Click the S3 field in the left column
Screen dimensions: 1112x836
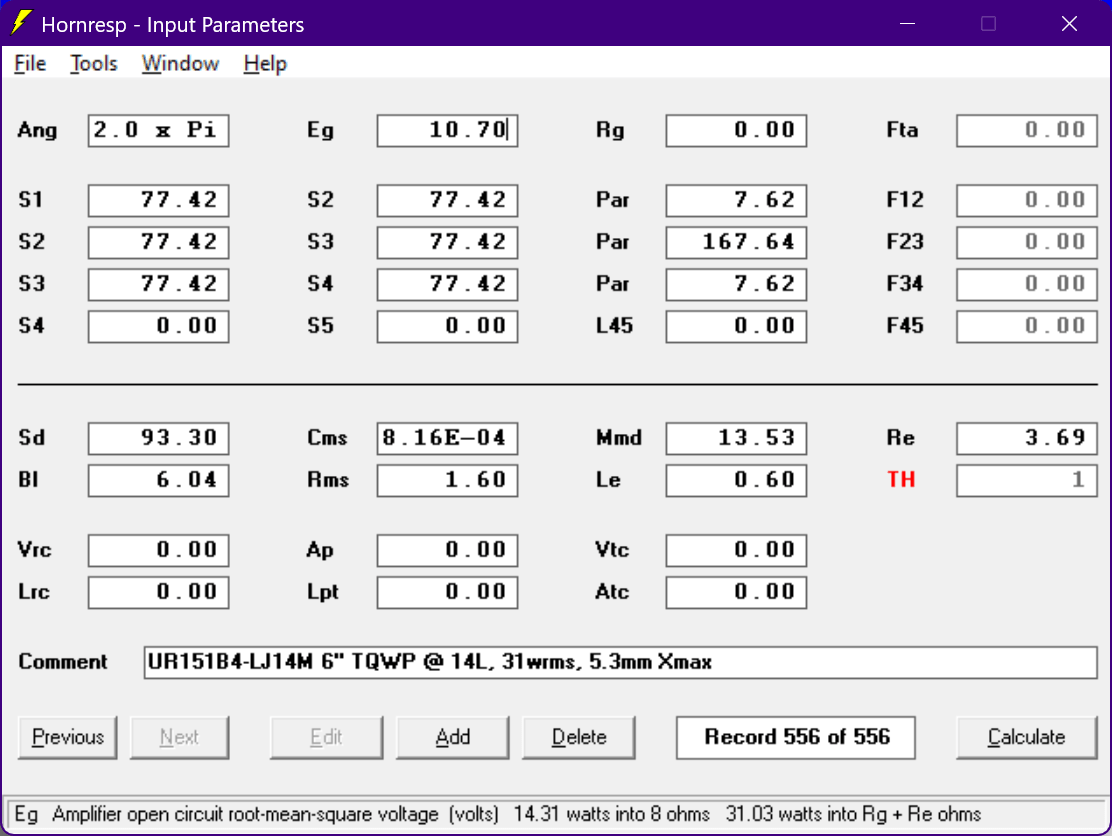point(158,284)
